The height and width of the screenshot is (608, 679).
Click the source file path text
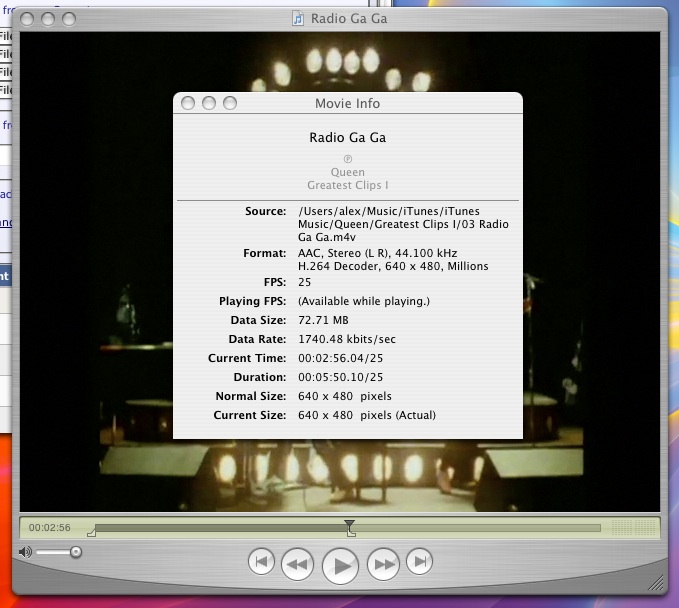pos(403,224)
